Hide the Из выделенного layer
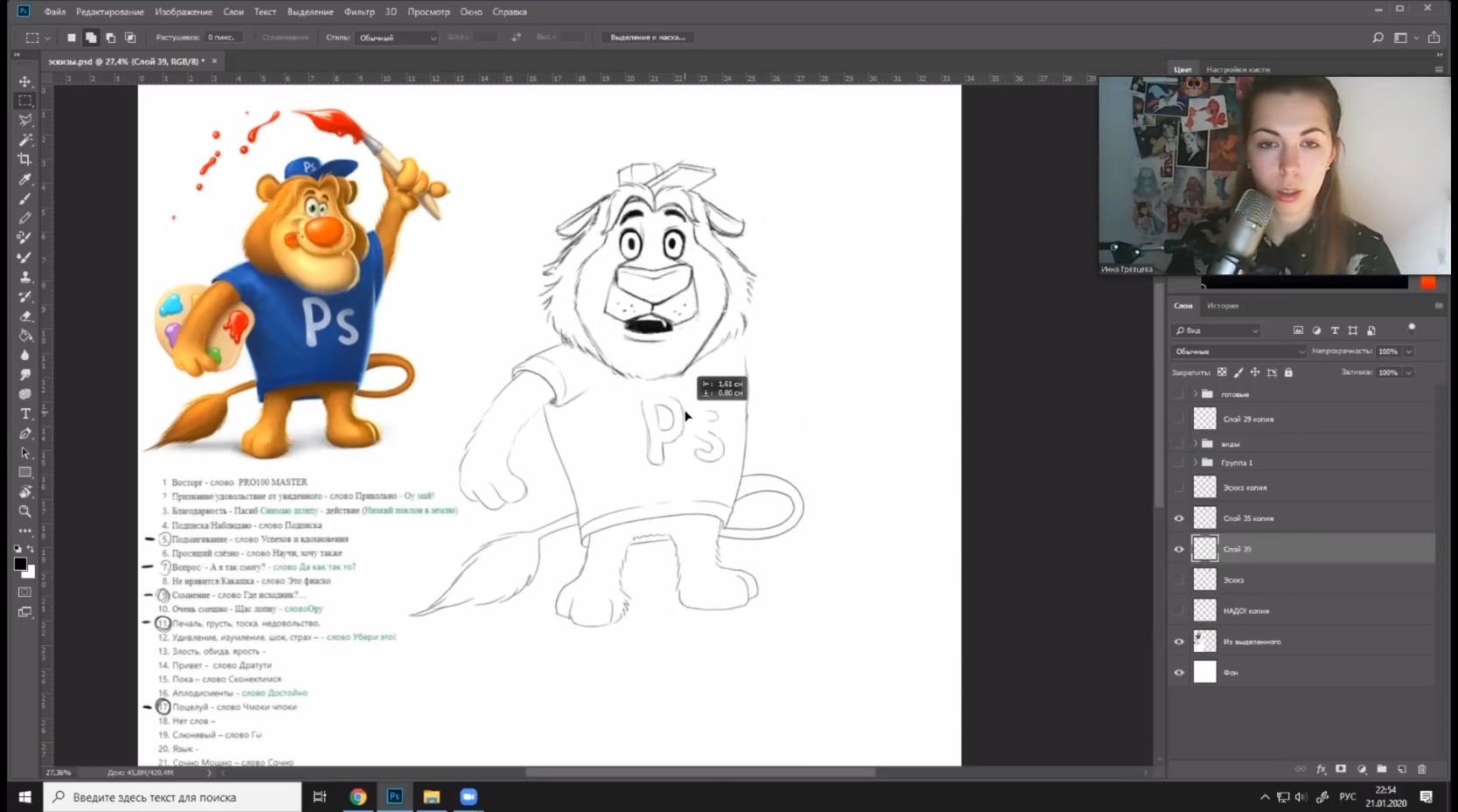Image resolution: width=1458 pixels, height=812 pixels. pyautogui.click(x=1179, y=642)
